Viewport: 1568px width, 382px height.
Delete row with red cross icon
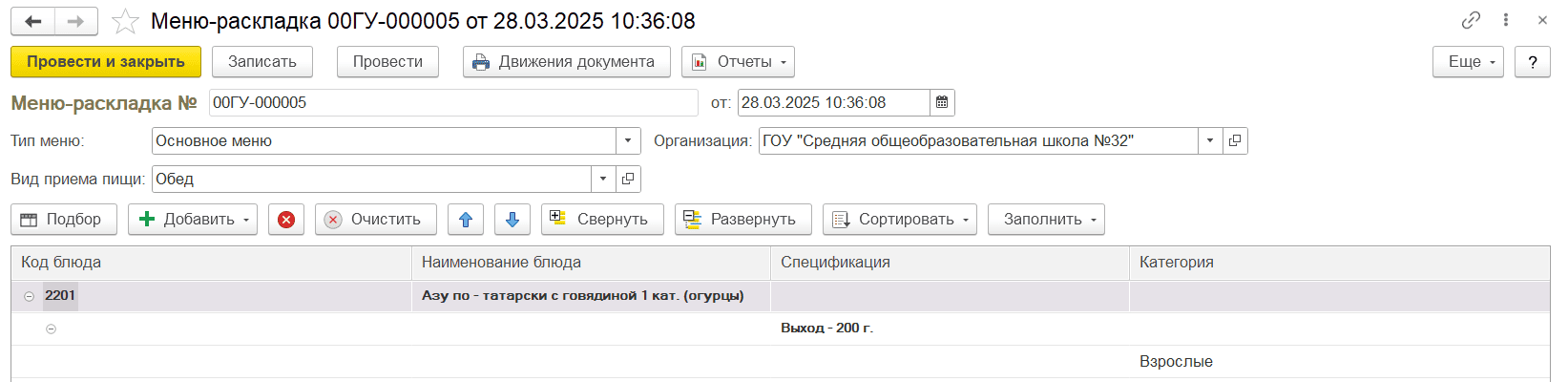pos(285,220)
